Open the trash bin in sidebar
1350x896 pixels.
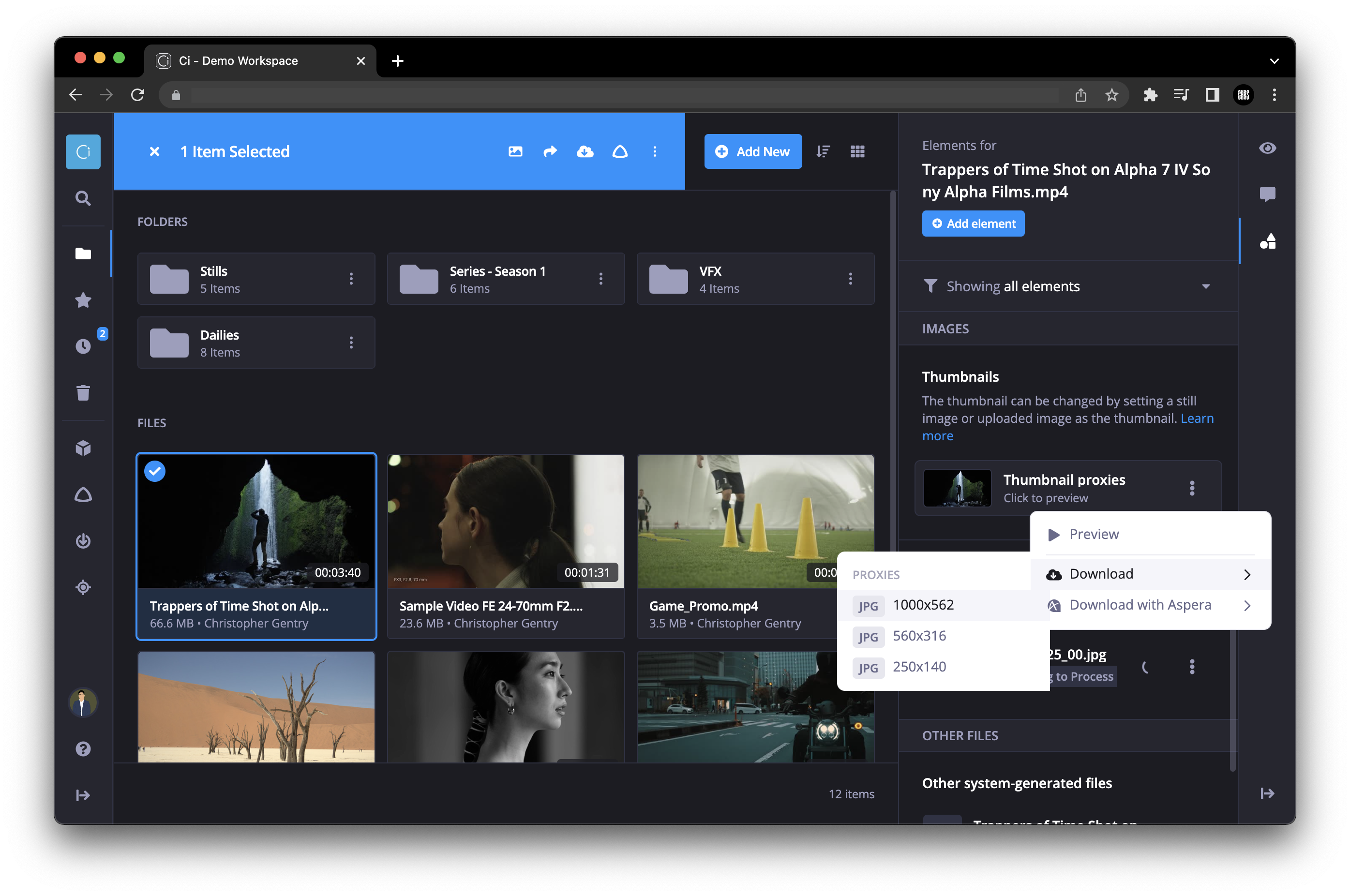[x=83, y=392]
